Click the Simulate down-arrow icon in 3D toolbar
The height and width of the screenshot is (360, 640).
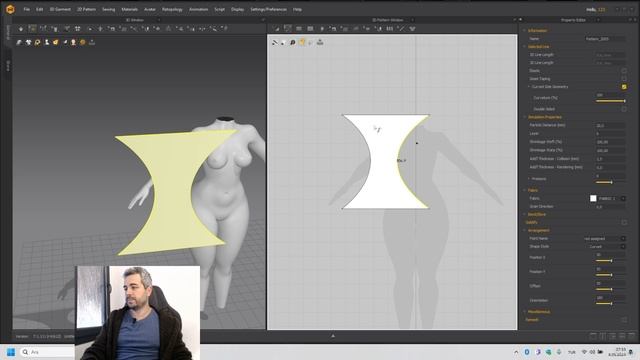(x=21, y=29)
